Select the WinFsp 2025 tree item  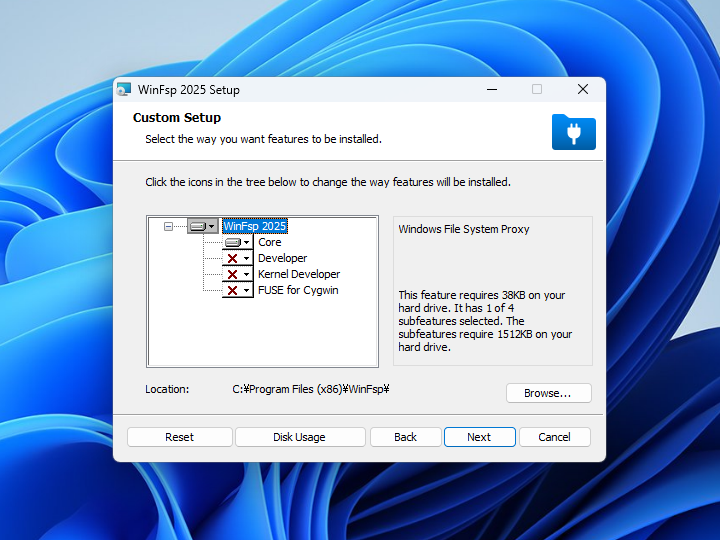pos(255,226)
